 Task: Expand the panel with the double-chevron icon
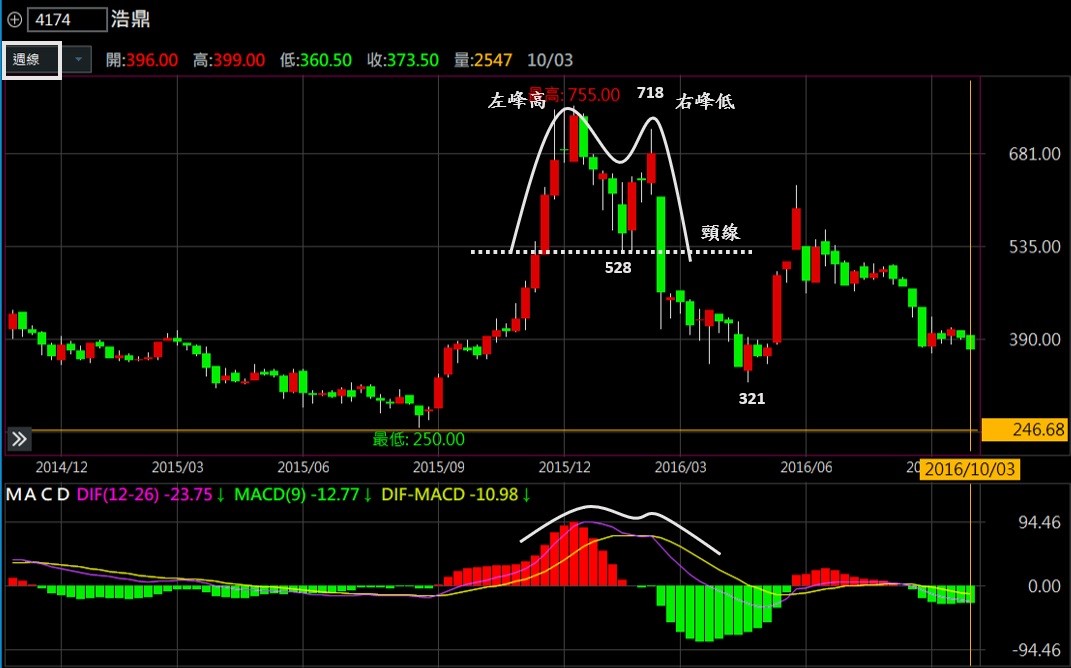click(x=19, y=439)
